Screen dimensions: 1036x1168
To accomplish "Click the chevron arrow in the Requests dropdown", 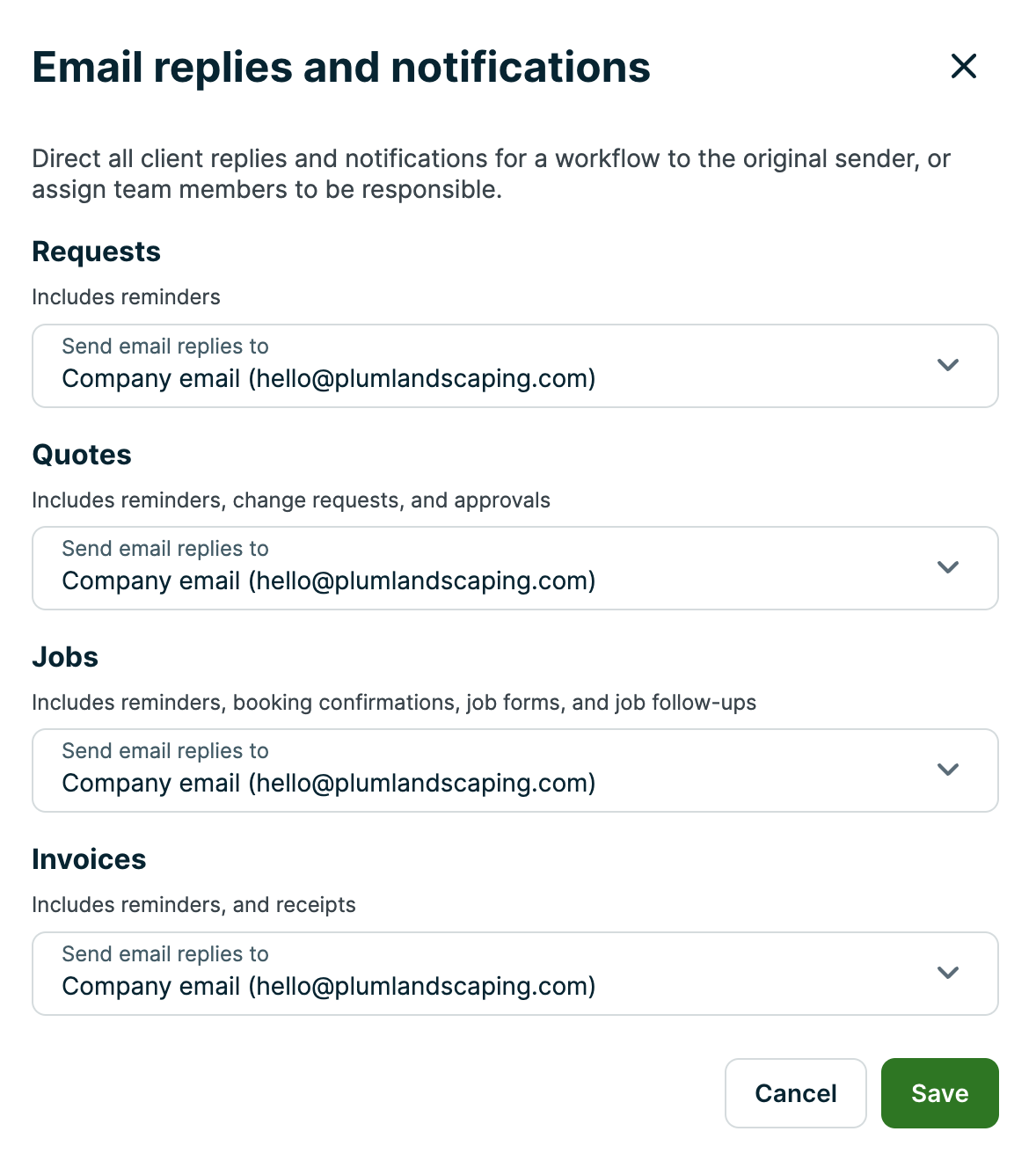I will (948, 365).
